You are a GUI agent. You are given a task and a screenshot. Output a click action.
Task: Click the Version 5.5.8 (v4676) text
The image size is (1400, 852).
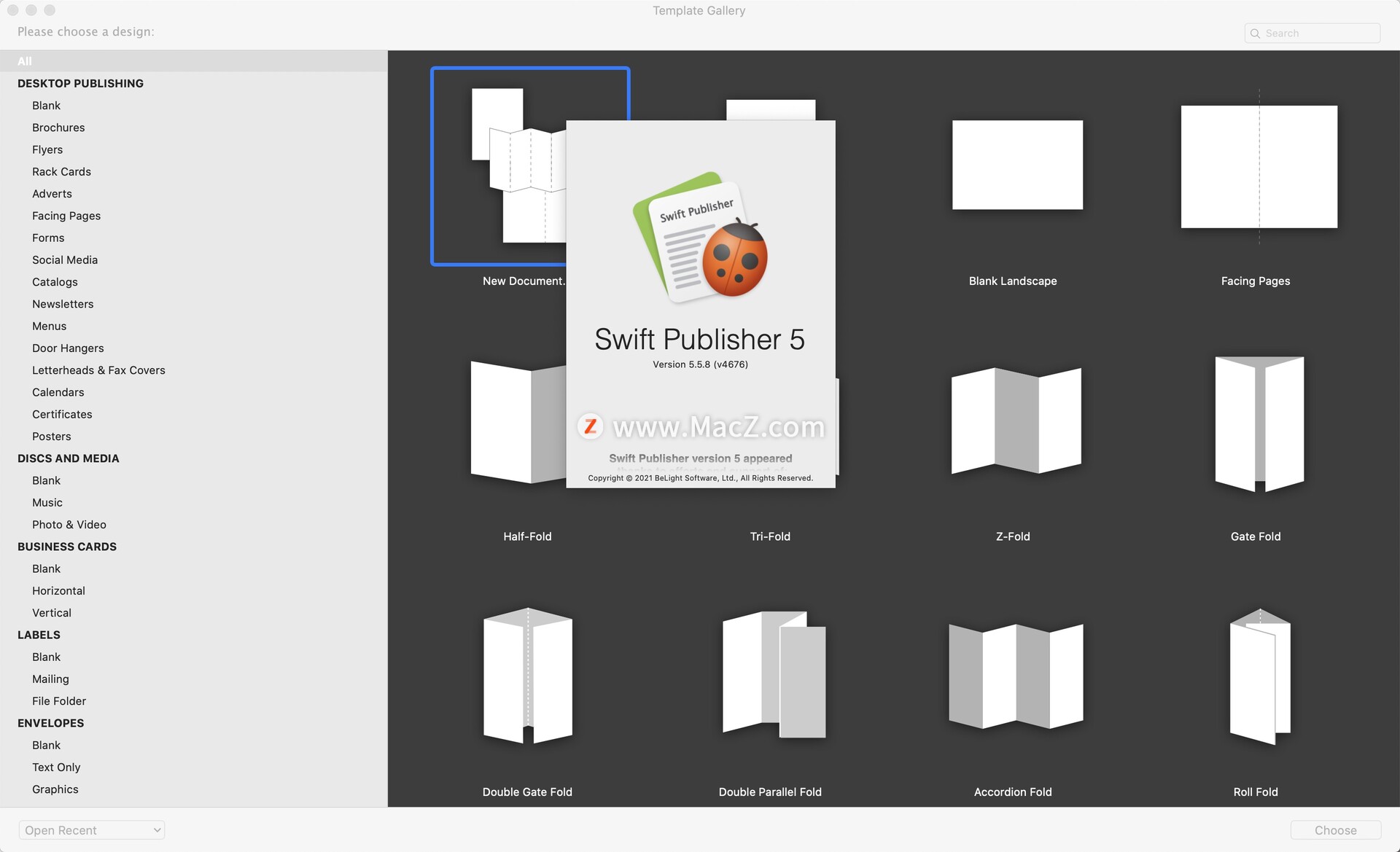(700, 364)
